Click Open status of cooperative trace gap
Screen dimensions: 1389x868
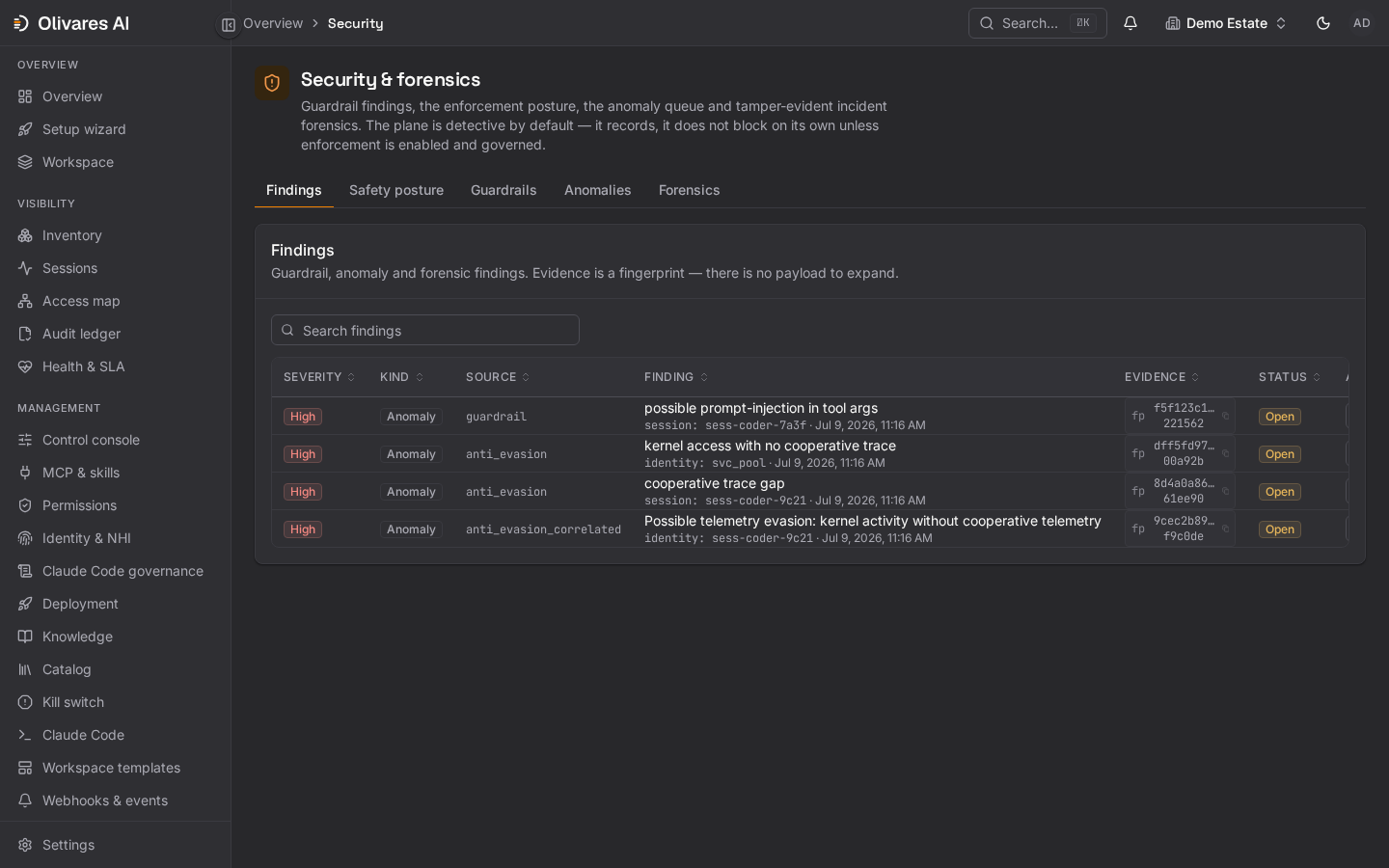(1280, 492)
